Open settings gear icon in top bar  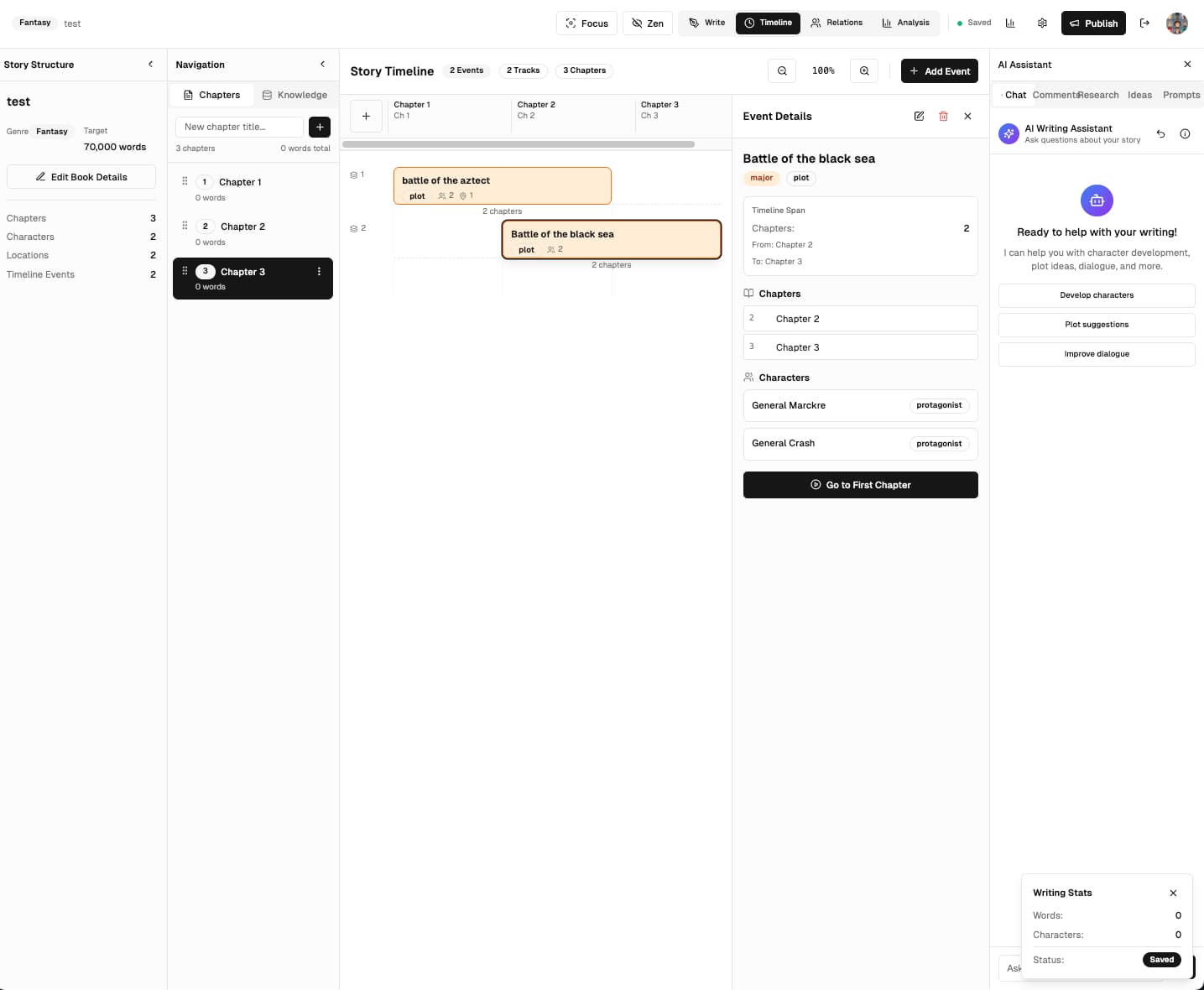(x=1042, y=23)
